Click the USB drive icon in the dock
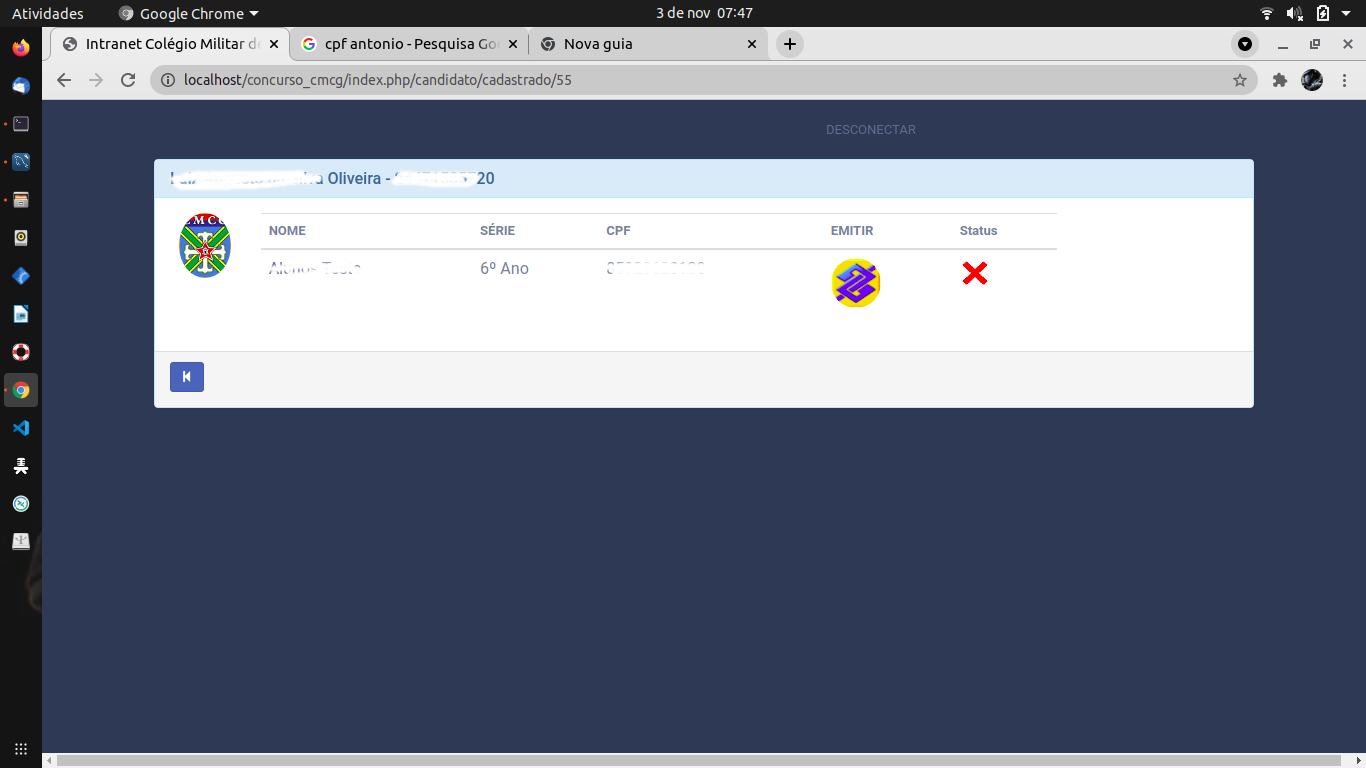The width and height of the screenshot is (1366, 768). (x=21, y=542)
